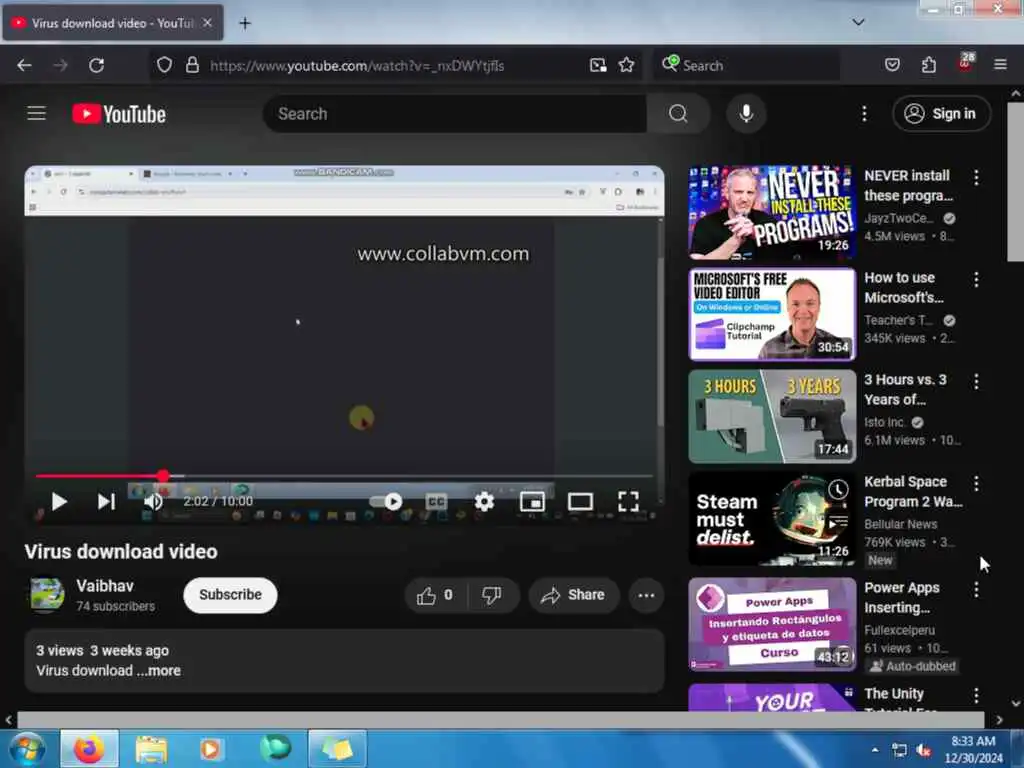Viewport: 1024px width, 768px height.
Task: Open options for Kerbal Space Program 2 video
Action: (x=976, y=483)
